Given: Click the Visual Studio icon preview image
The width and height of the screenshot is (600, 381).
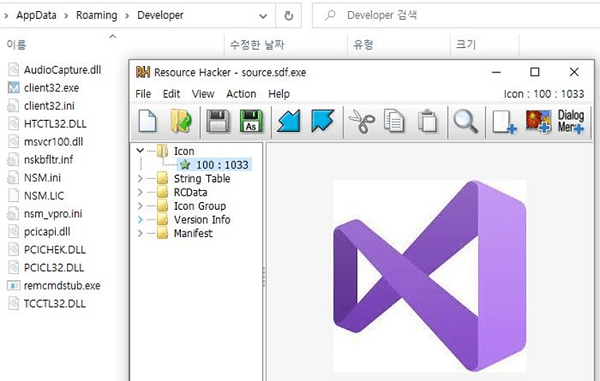Looking at the screenshot, I should [430, 276].
